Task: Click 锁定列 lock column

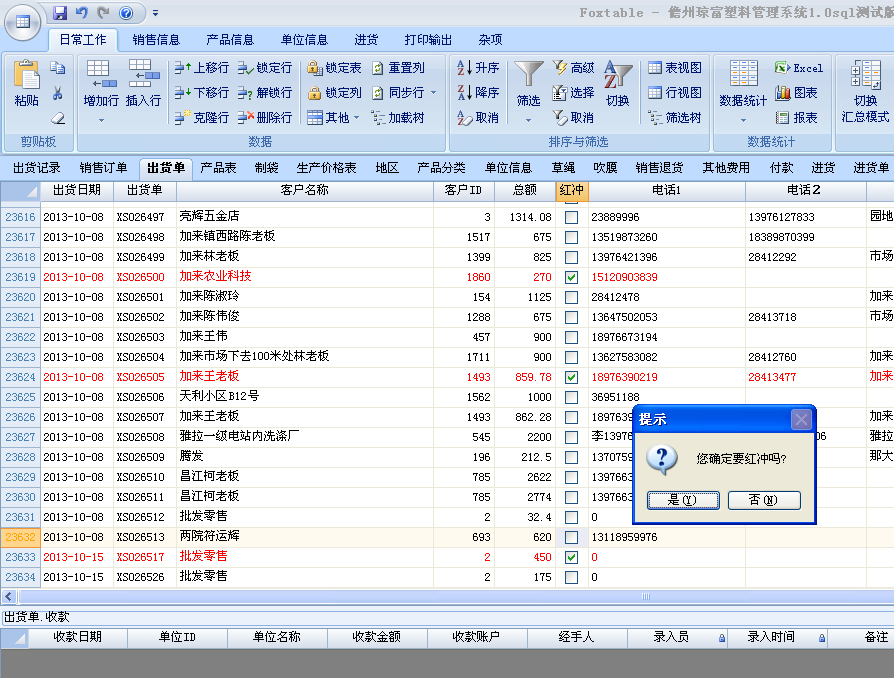Action: [334, 92]
